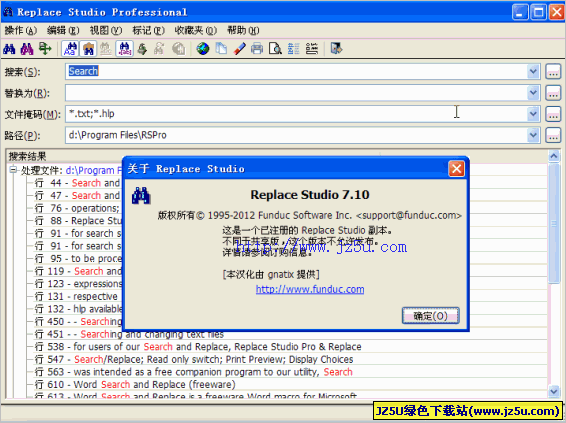
Task: Click the dark green binoculars toolbar icon
Action: [x=142, y=48]
